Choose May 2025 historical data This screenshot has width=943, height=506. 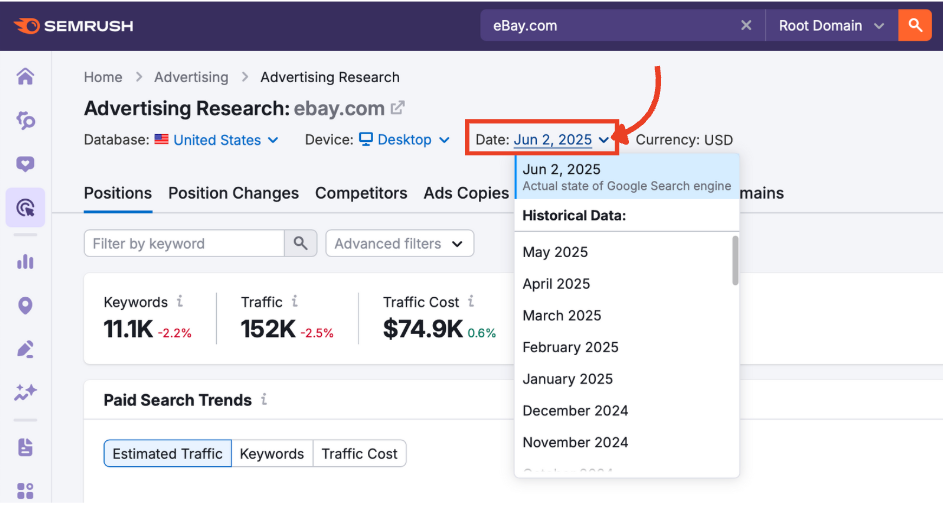(x=623, y=252)
